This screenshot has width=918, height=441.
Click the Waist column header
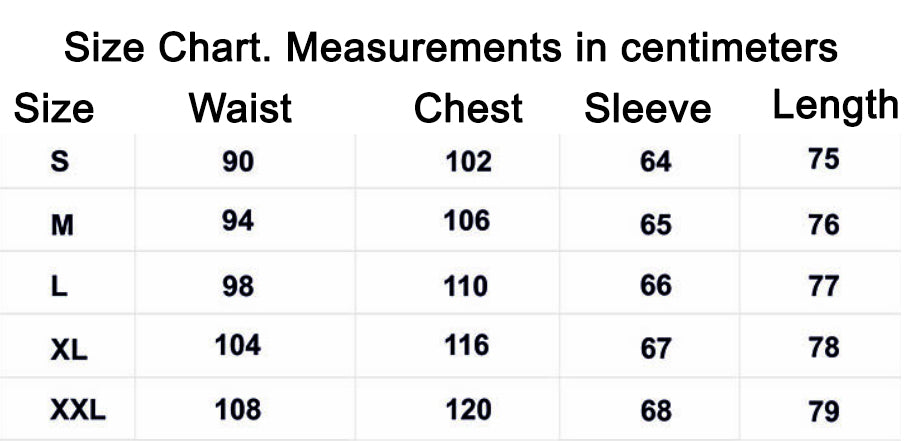click(x=240, y=108)
